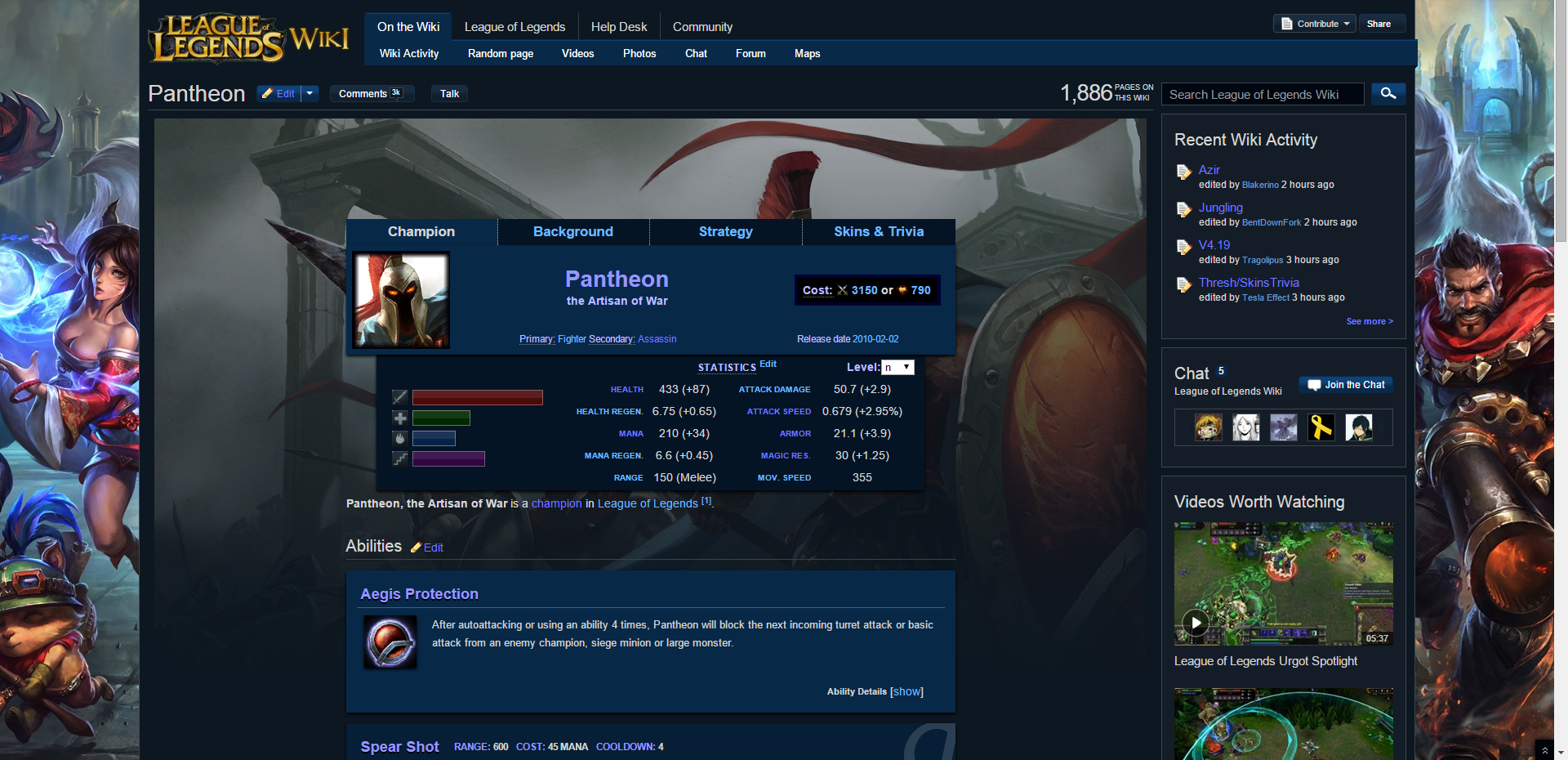Click the Assassin secondary role link

coord(657,339)
